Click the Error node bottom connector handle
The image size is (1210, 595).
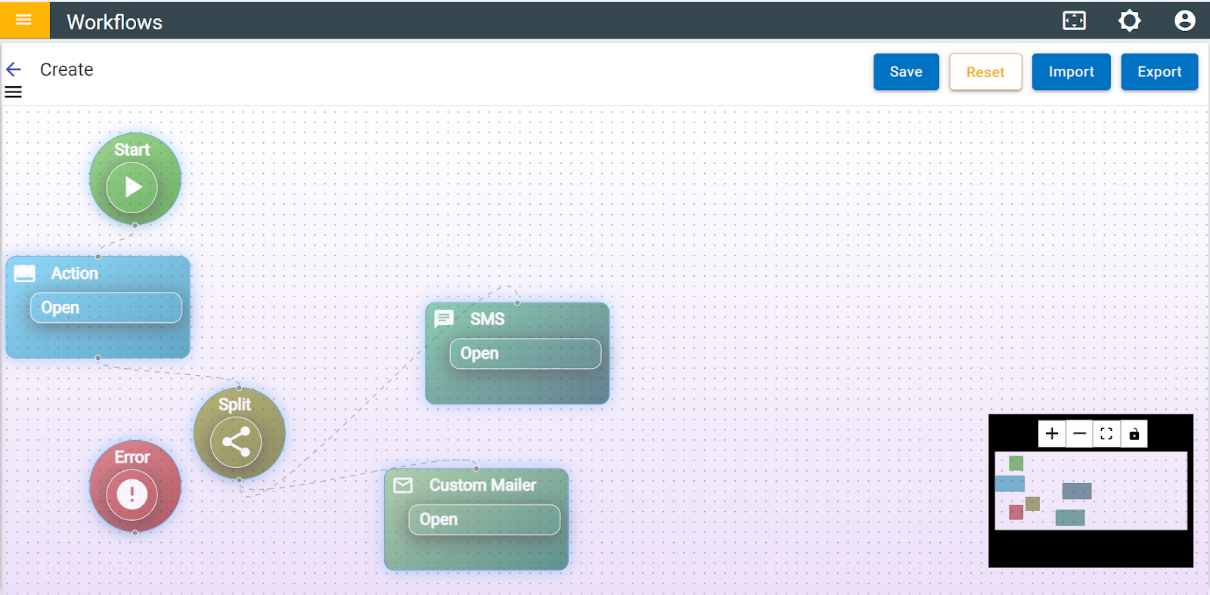click(135, 532)
